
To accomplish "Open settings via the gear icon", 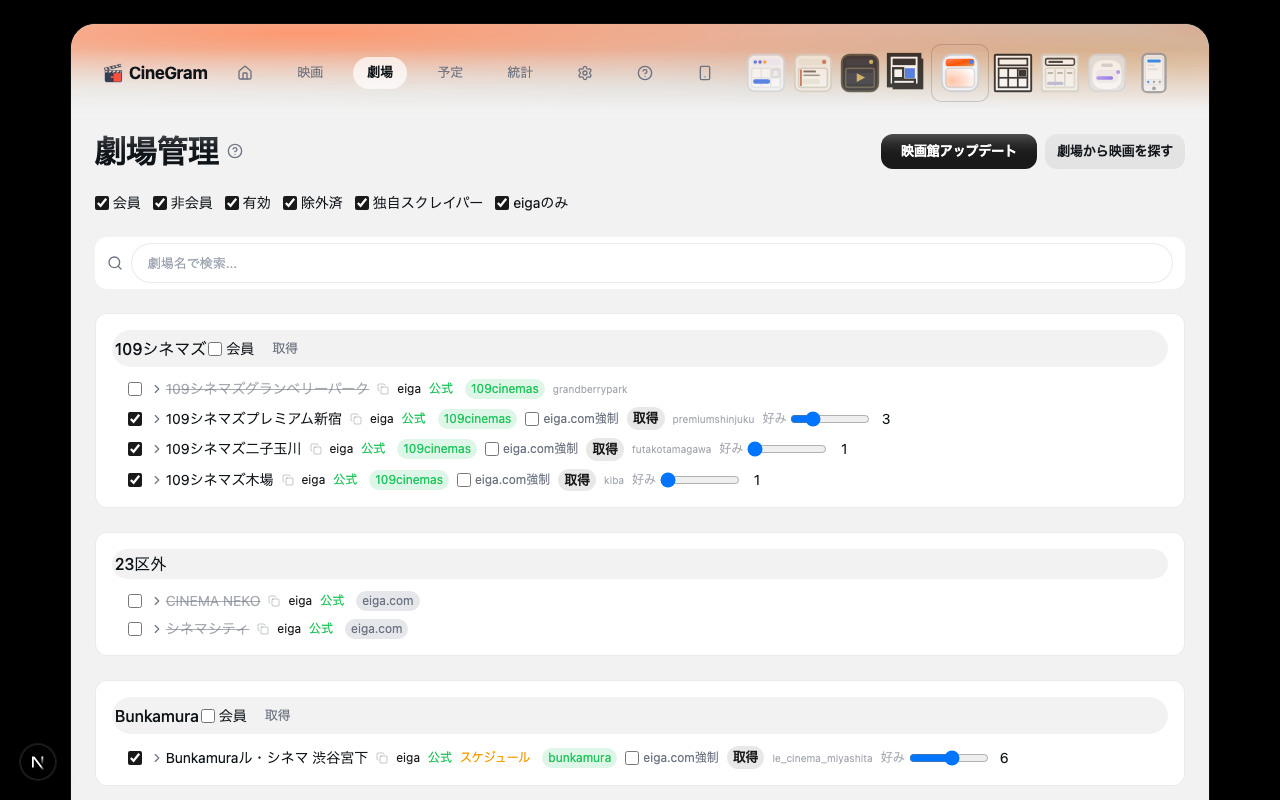I will (x=585, y=72).
